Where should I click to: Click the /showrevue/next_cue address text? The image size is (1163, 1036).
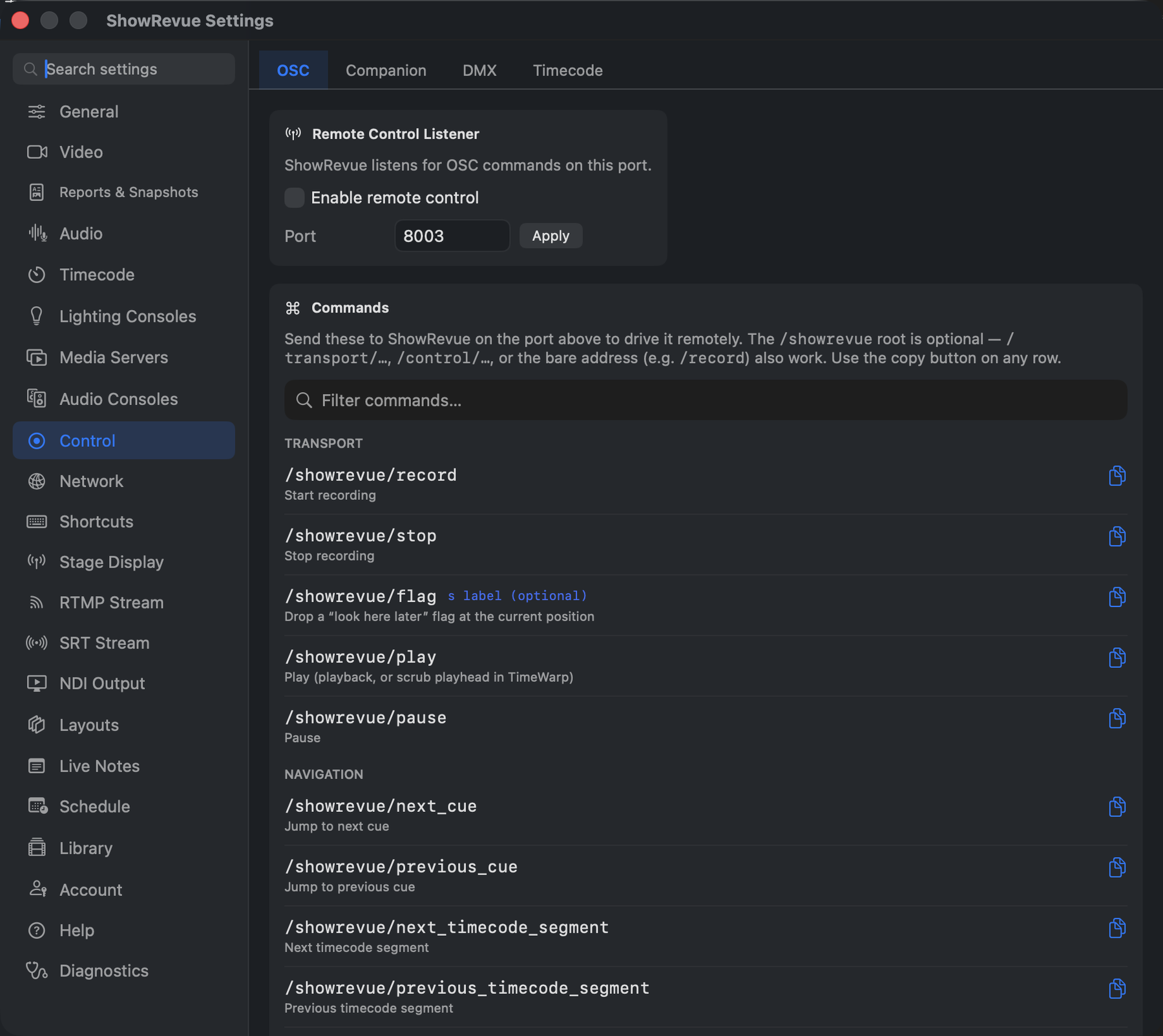[381, 806]
